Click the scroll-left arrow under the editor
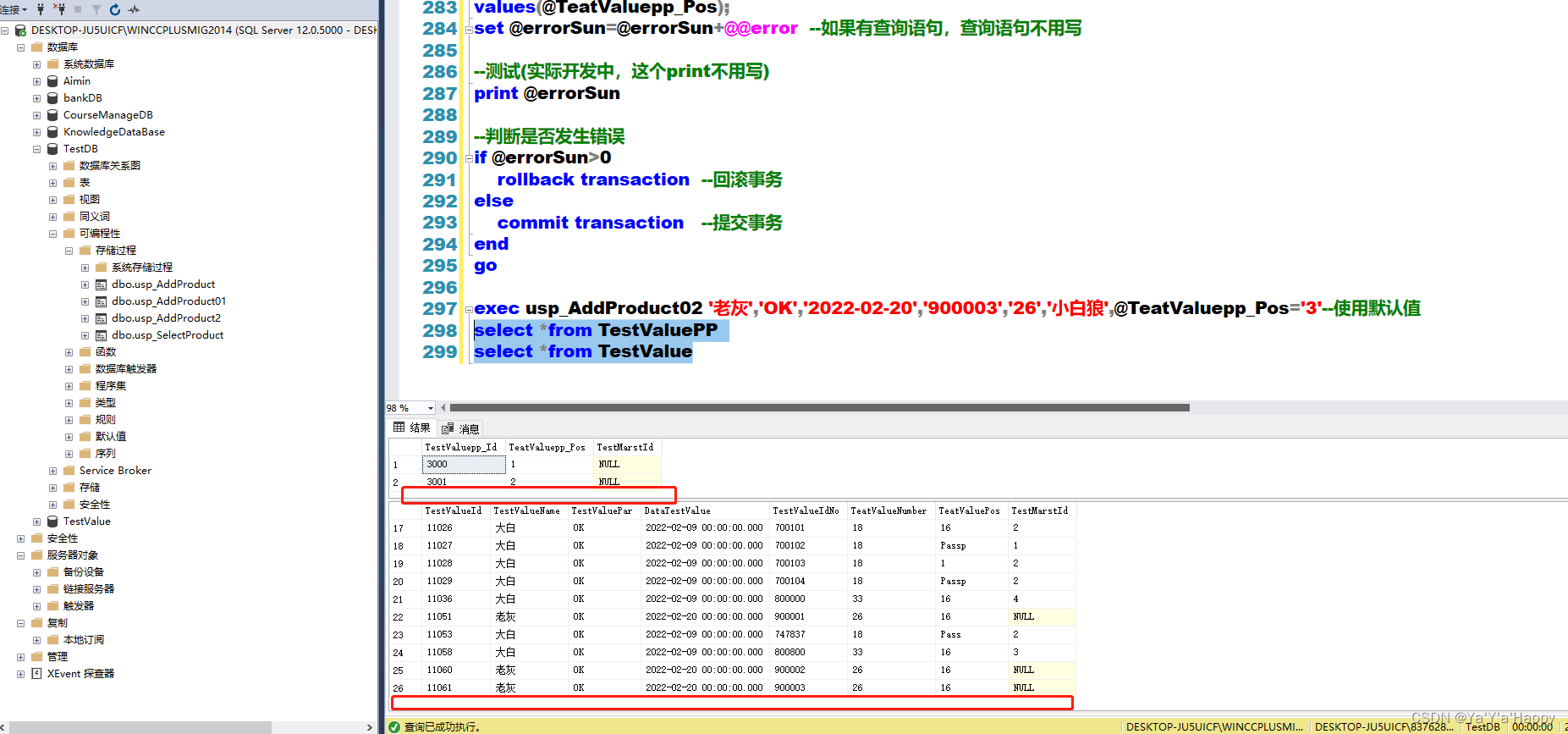This screenshot has height=734, width=1568. click(x=443, y=408)
